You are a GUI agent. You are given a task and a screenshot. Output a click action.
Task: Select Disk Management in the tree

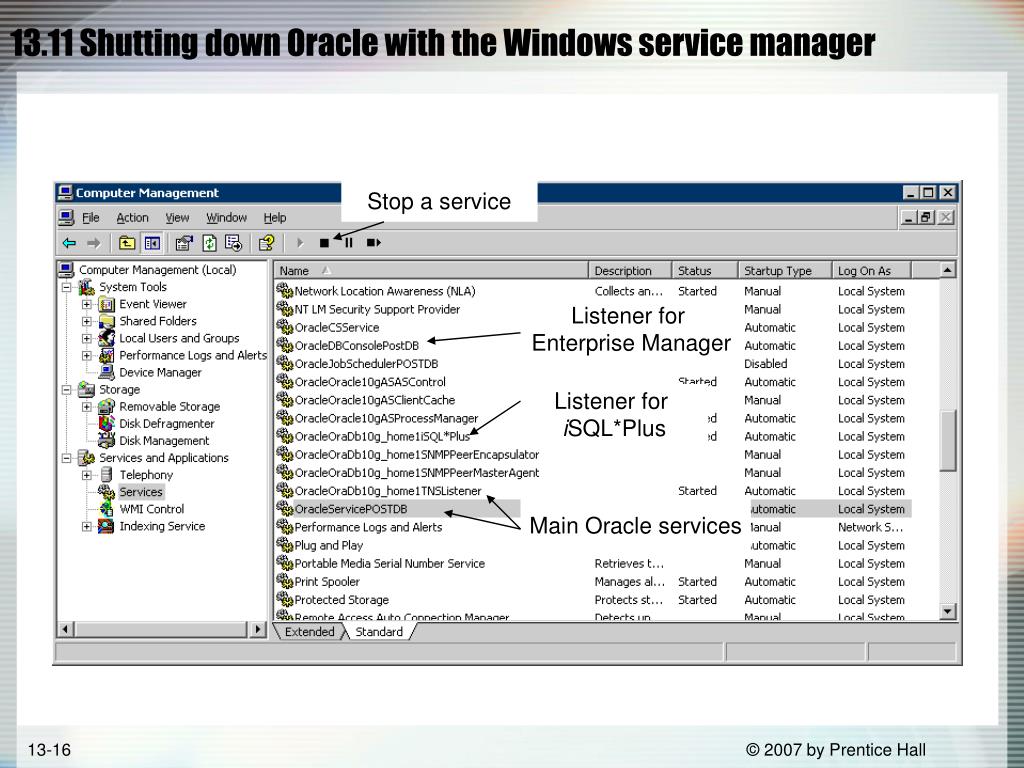[x=164, y=441]
